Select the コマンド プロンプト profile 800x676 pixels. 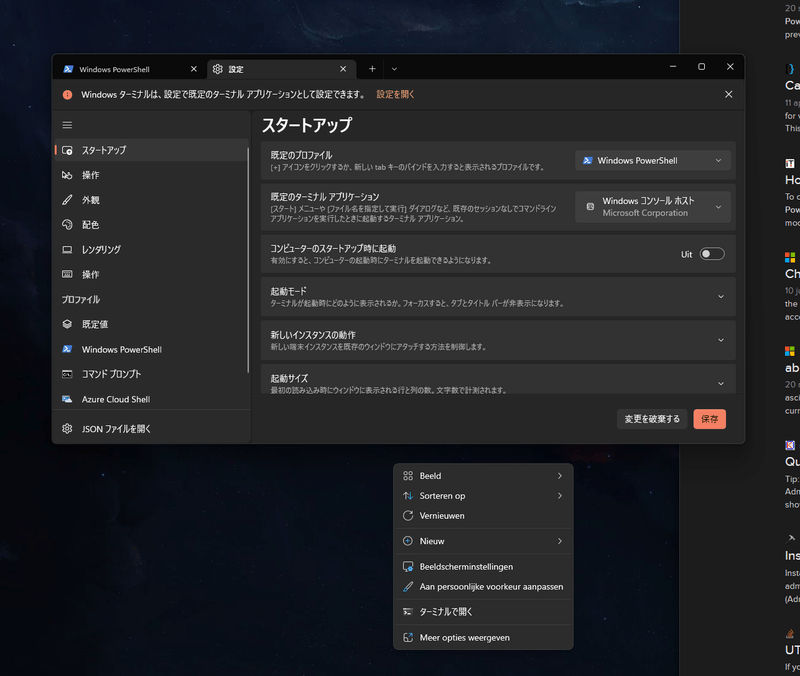[x=152, y=374]
